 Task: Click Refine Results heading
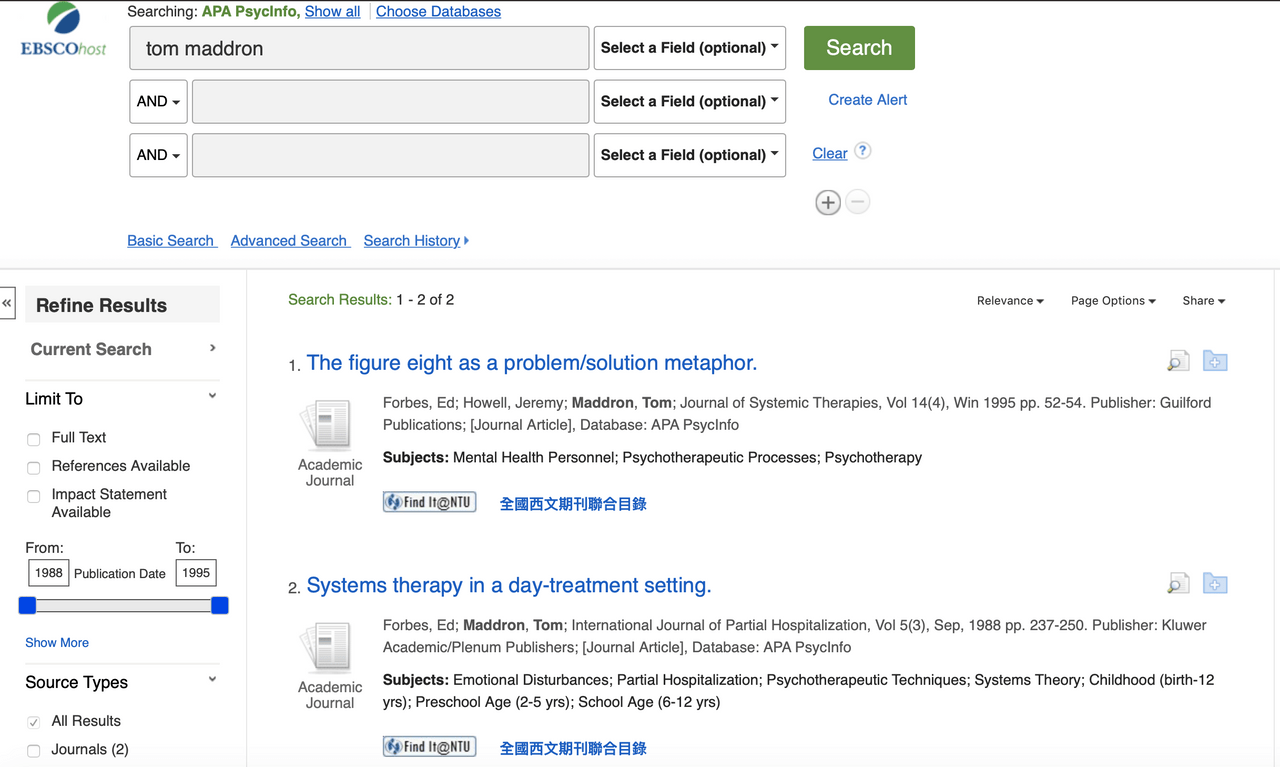101,305
